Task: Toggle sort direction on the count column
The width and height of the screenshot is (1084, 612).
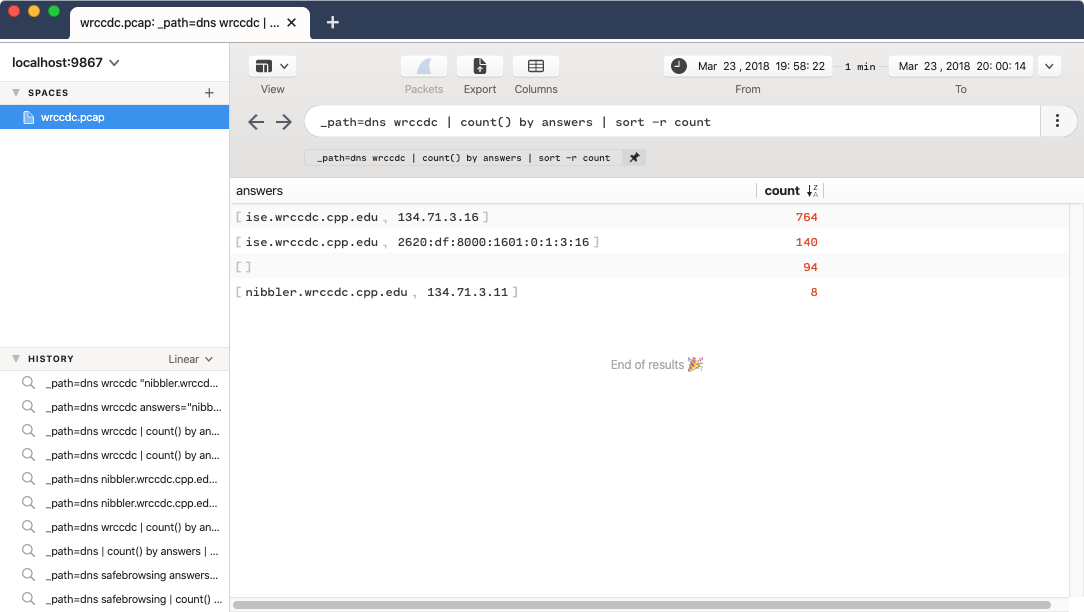Action: click(813, 190)
